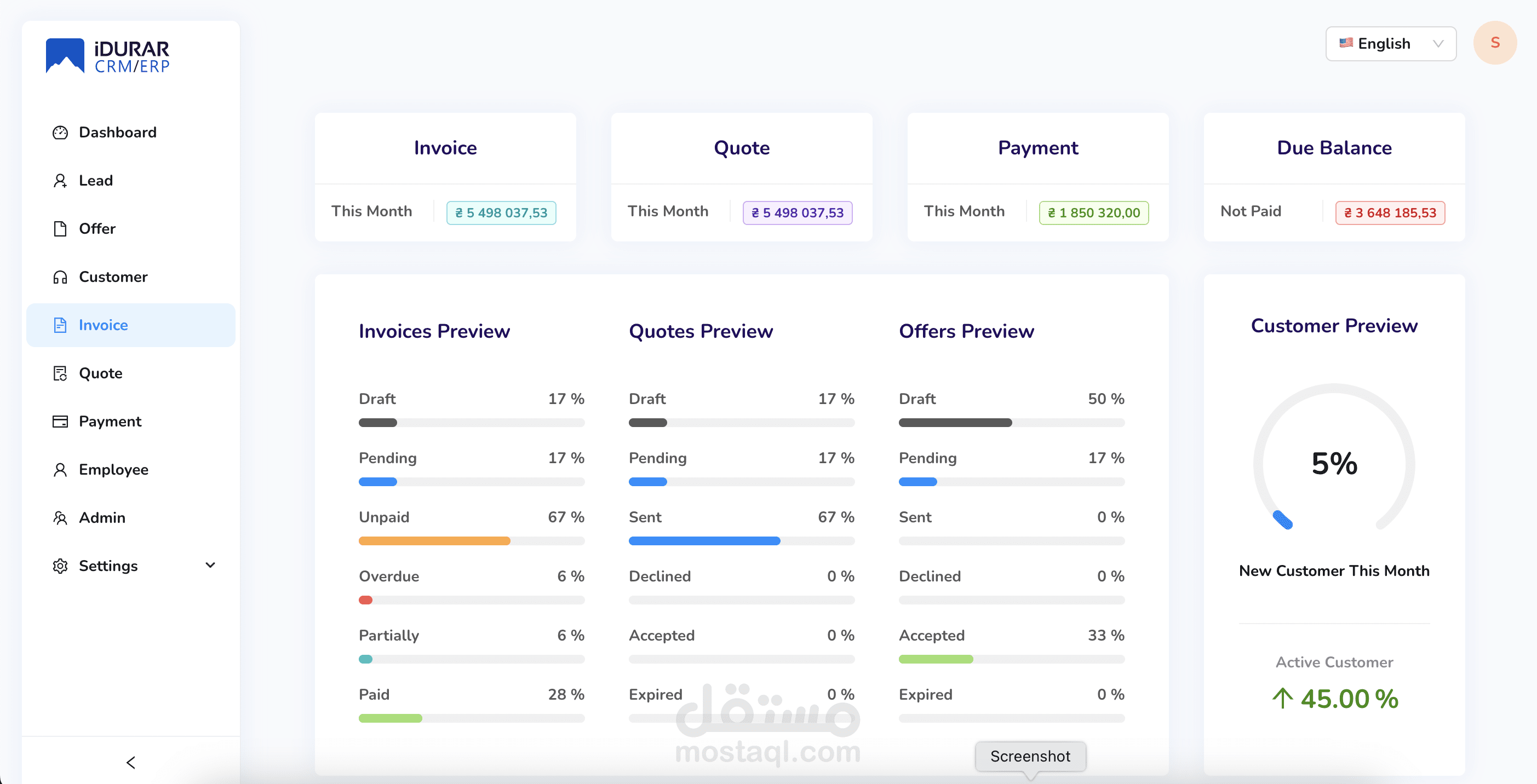Click the red Due Balance amount tag

click(1390, 213)
